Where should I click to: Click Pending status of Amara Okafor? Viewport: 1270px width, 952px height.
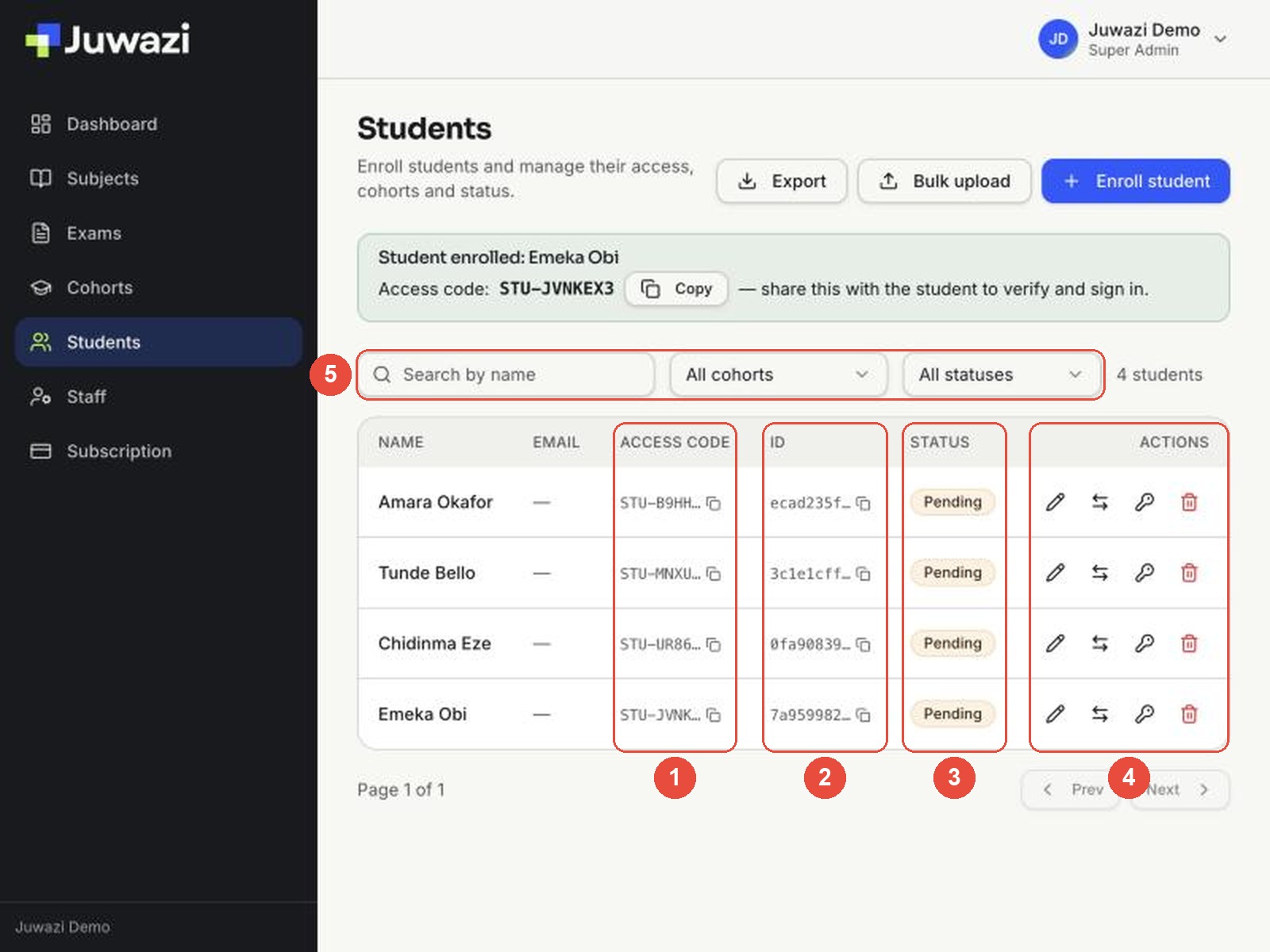[x=952, y=502]
